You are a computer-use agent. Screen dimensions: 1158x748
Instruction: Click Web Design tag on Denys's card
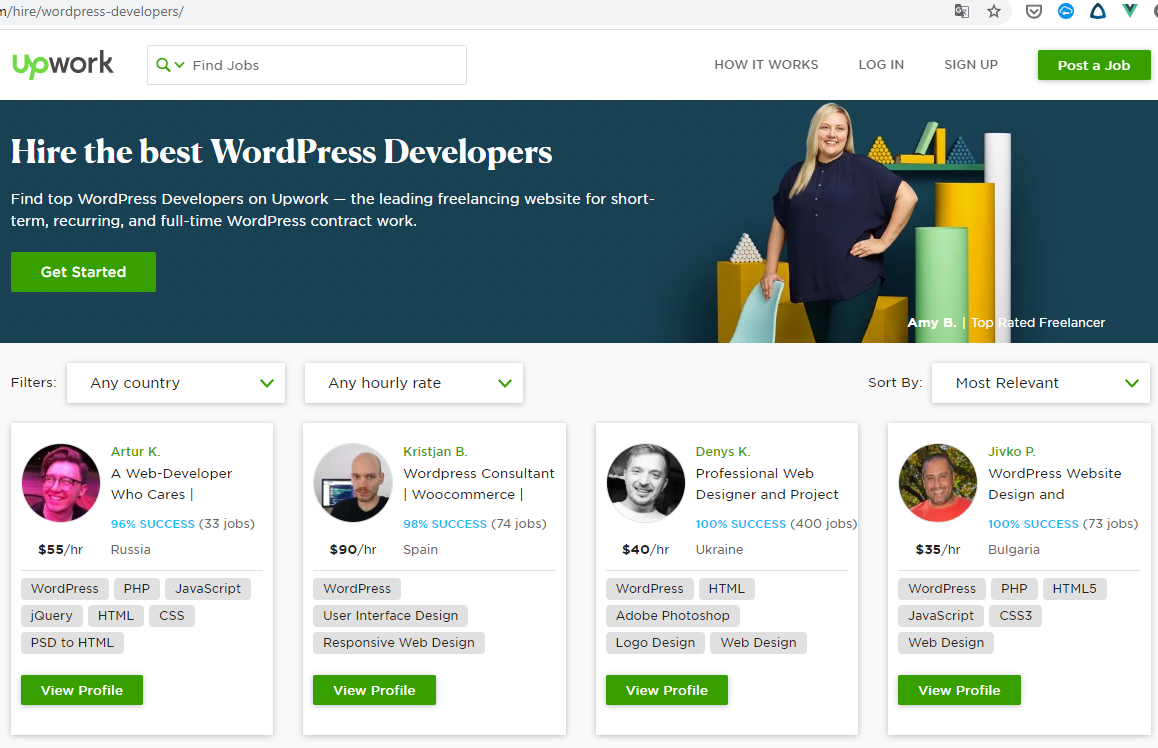coord(758,642)
